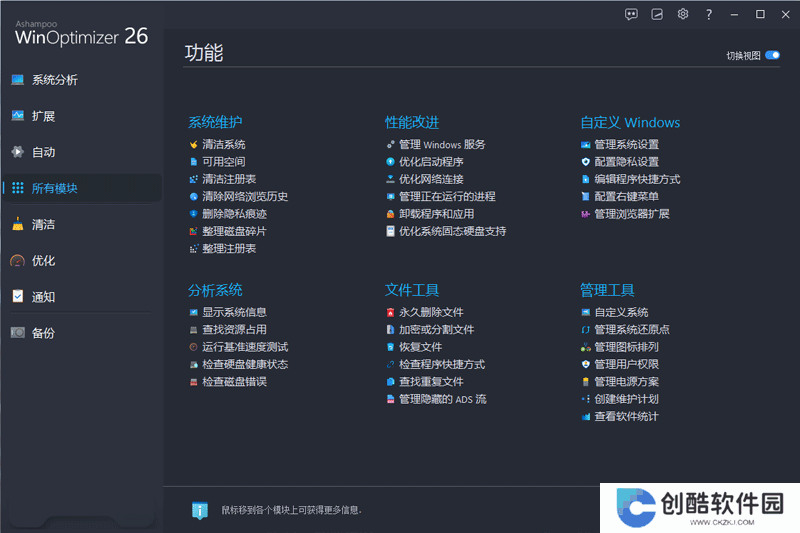The height and width of the screenshot is (533, 800).
Task: Click the 清洁系统 broom icon
Action: pyautogui.click(x=193, y=145)
